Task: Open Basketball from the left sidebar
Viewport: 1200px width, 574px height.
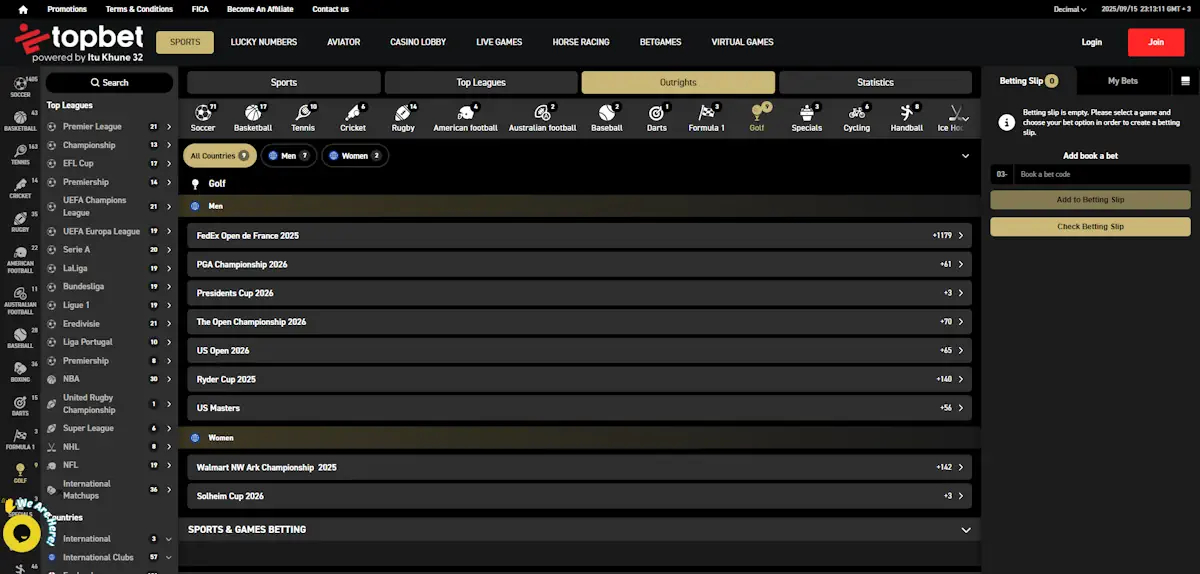Action: pyautogui.click(x=20, y=122)
